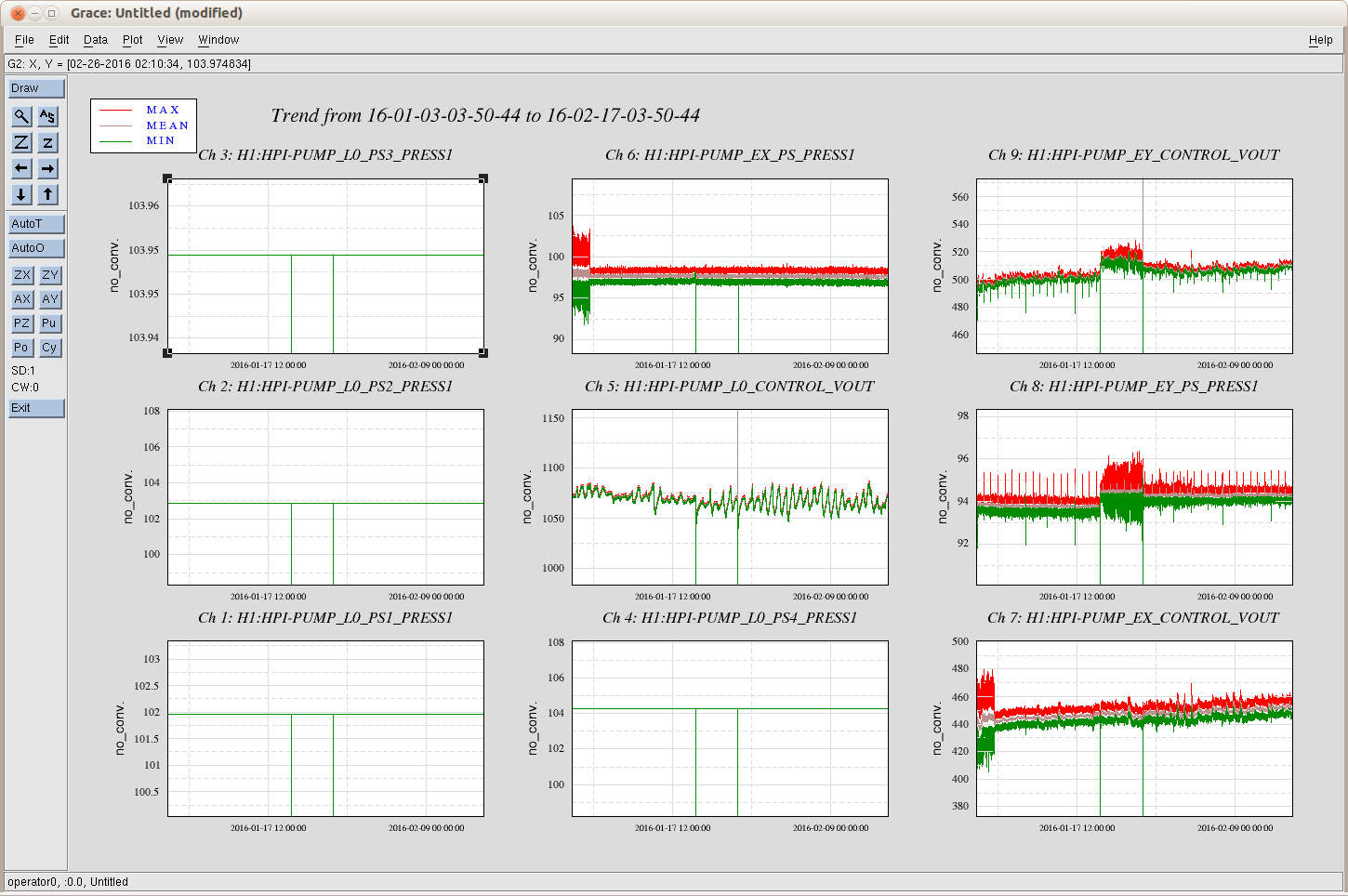Click the Ch 2 H1:HPI-PUMP_L0_PS2_PRESS1 title
The image size is (1348, 896).
[x=325, y=387]
